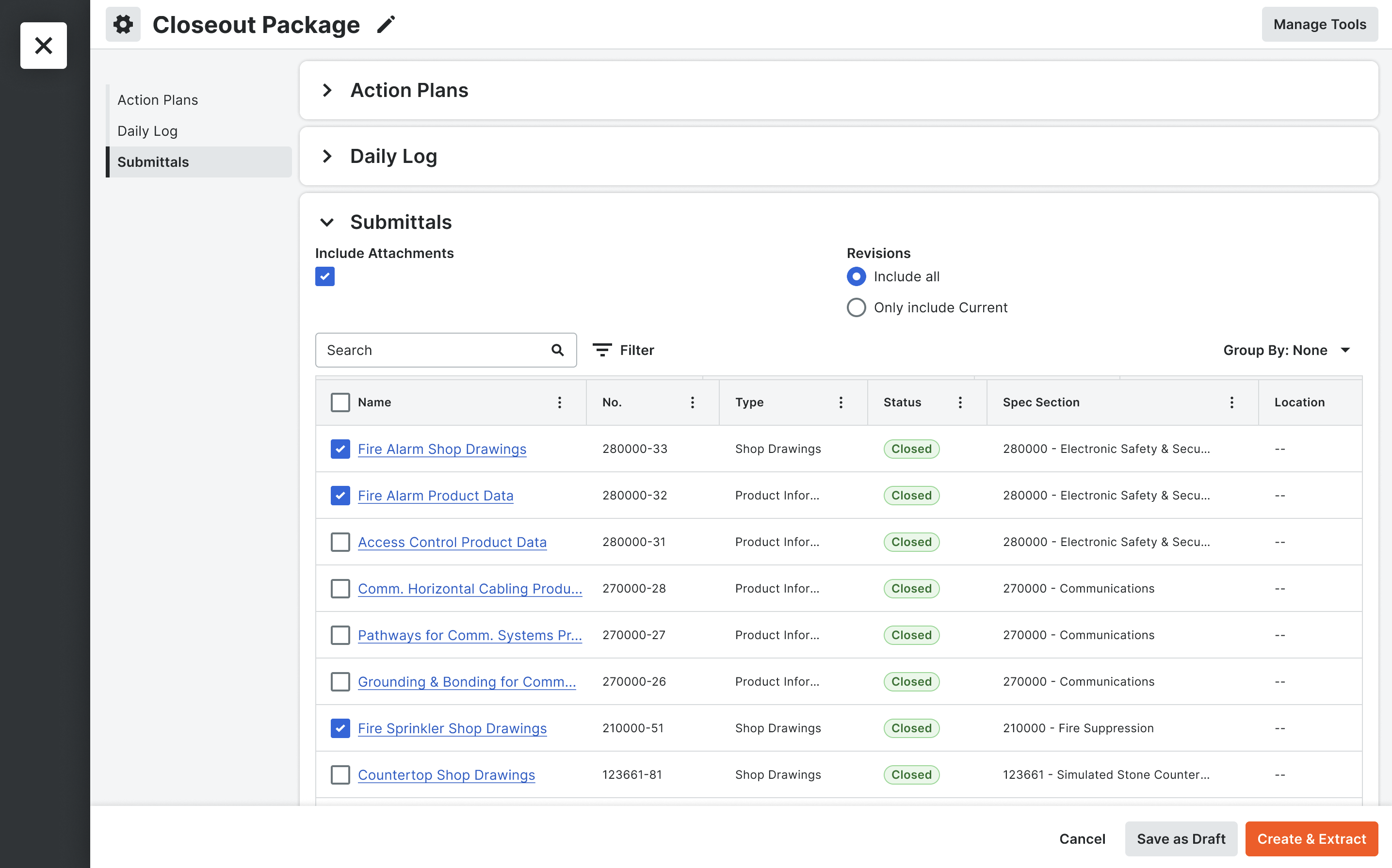Open the Spec Section column three-dot menu

[x=1231, y=402]
